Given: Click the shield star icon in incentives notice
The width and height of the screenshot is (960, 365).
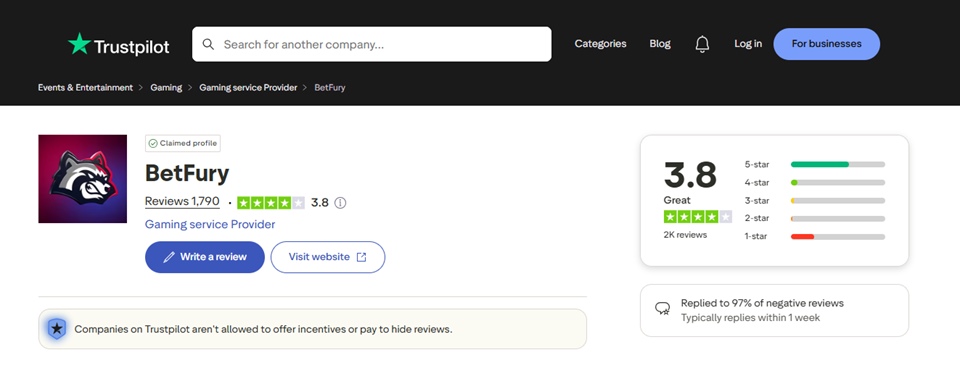Looking at the screenshot, I should (x=57, y=329).
